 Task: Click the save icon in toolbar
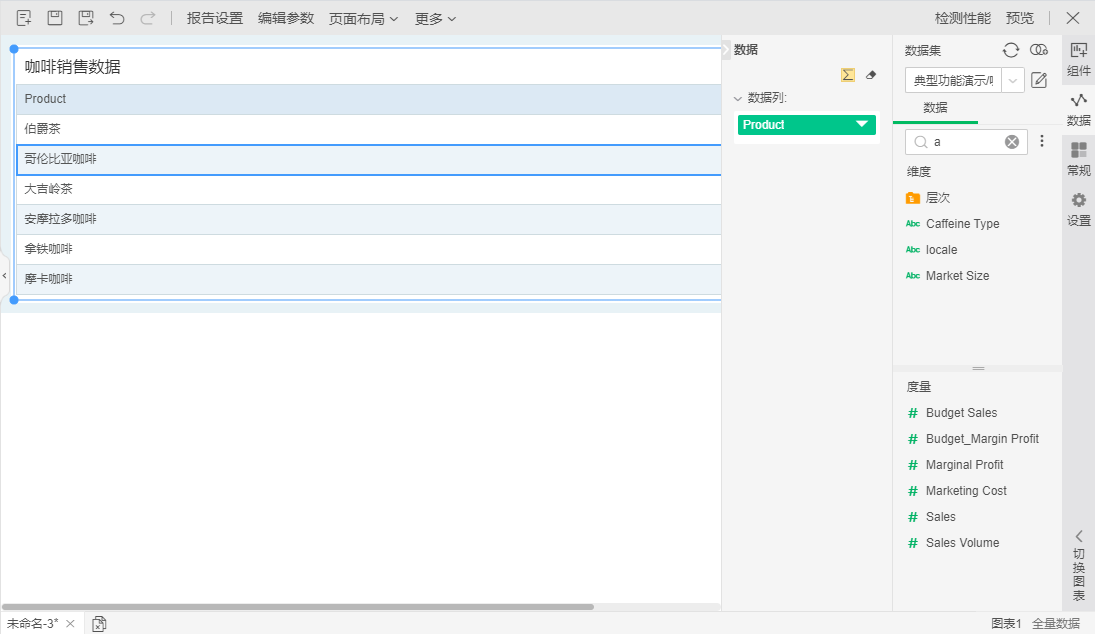coord(55,18)
